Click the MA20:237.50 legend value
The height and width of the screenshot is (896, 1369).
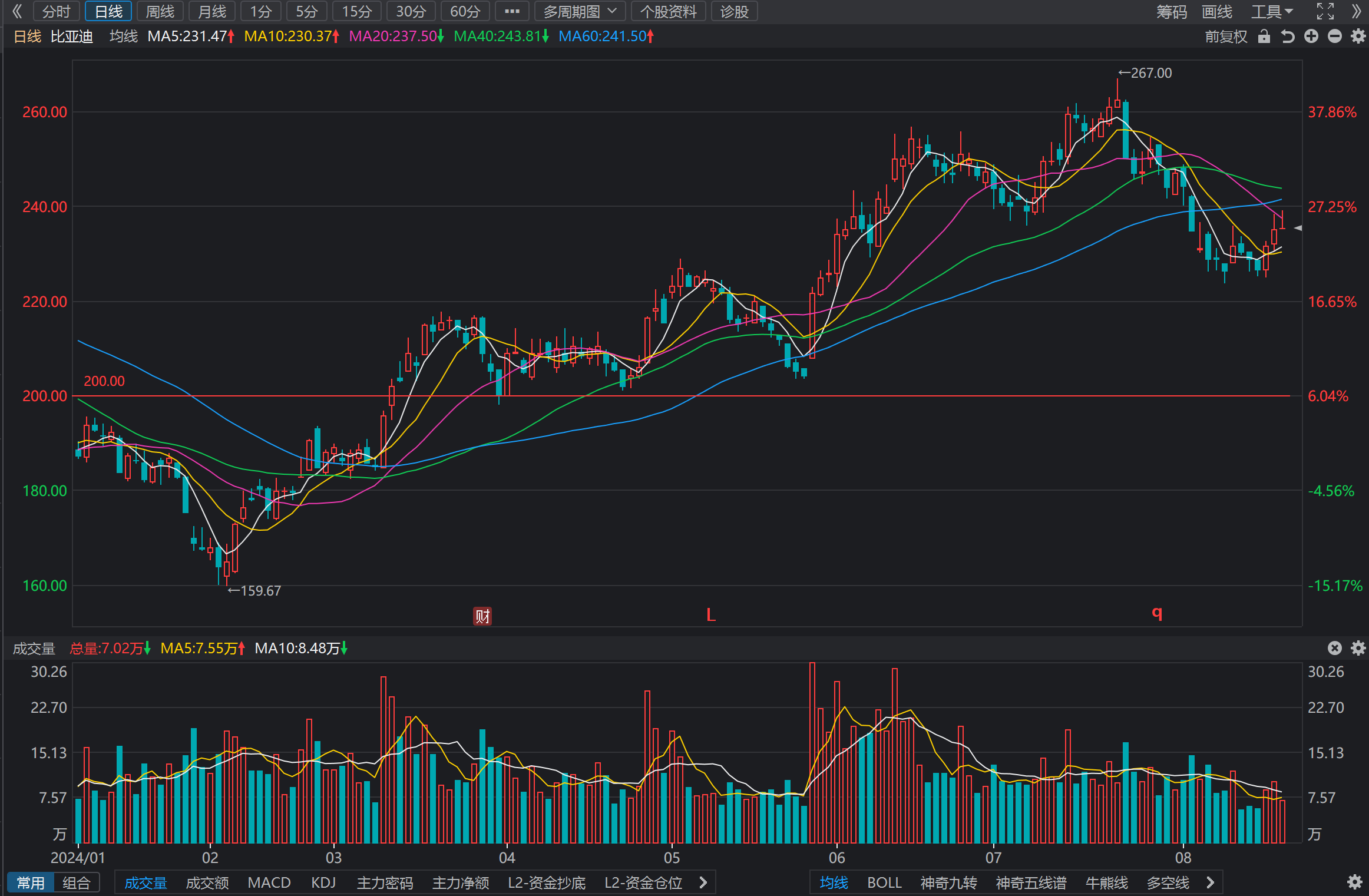(x=396, y=37)
